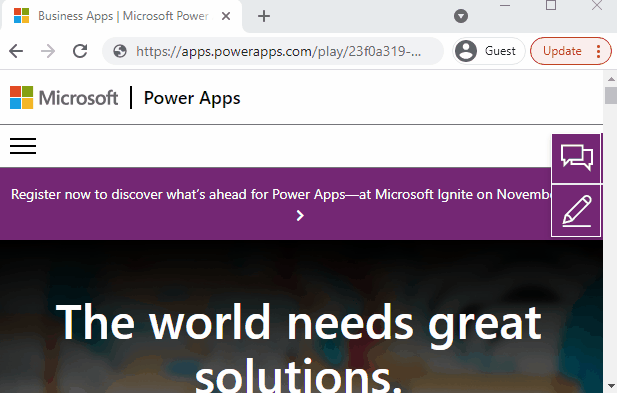The height and width of the screenshot is (393, 617).
Task: Go forward to next page
Action: [x=48, y=51]
